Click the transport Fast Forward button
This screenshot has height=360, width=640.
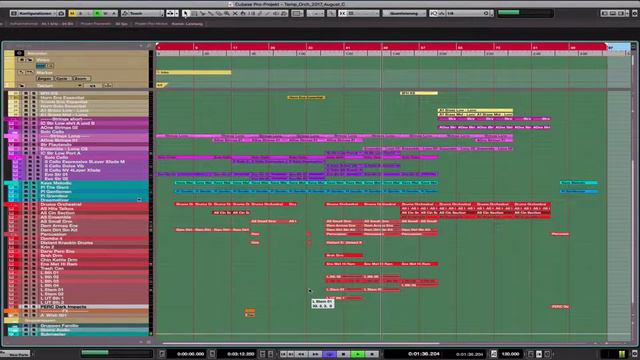click(x=316, y=354)
